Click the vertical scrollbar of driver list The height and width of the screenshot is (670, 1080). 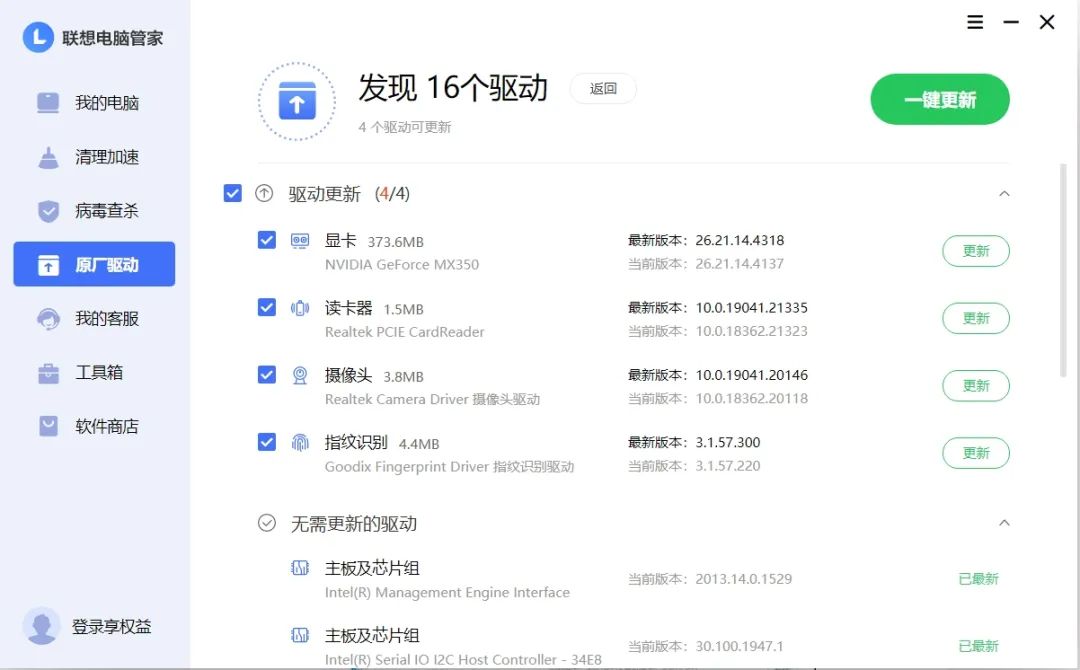[1063, 270]
